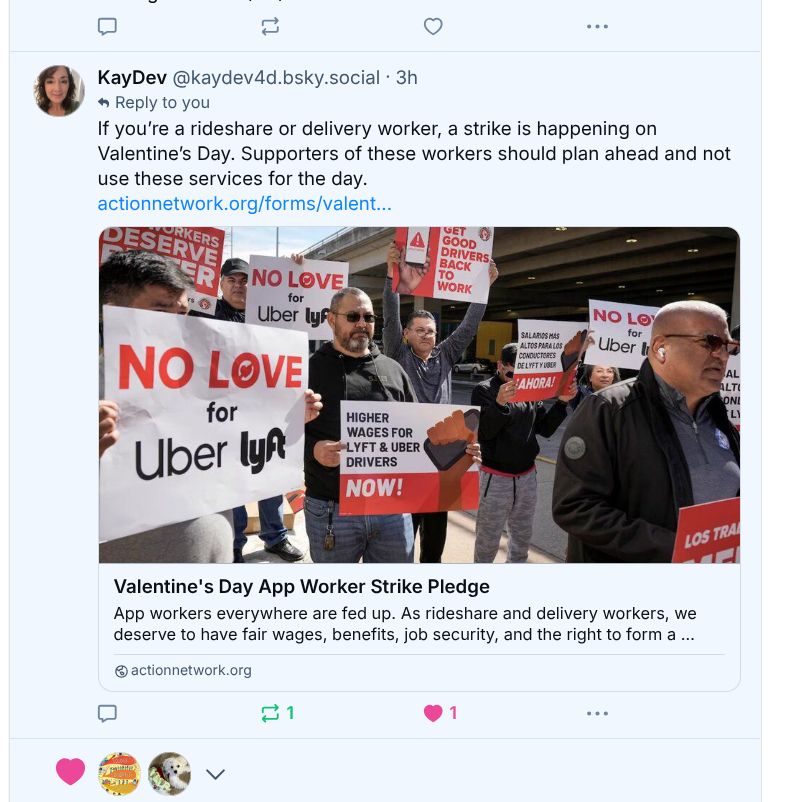Click the 3h post timestamp

[407, 78]
